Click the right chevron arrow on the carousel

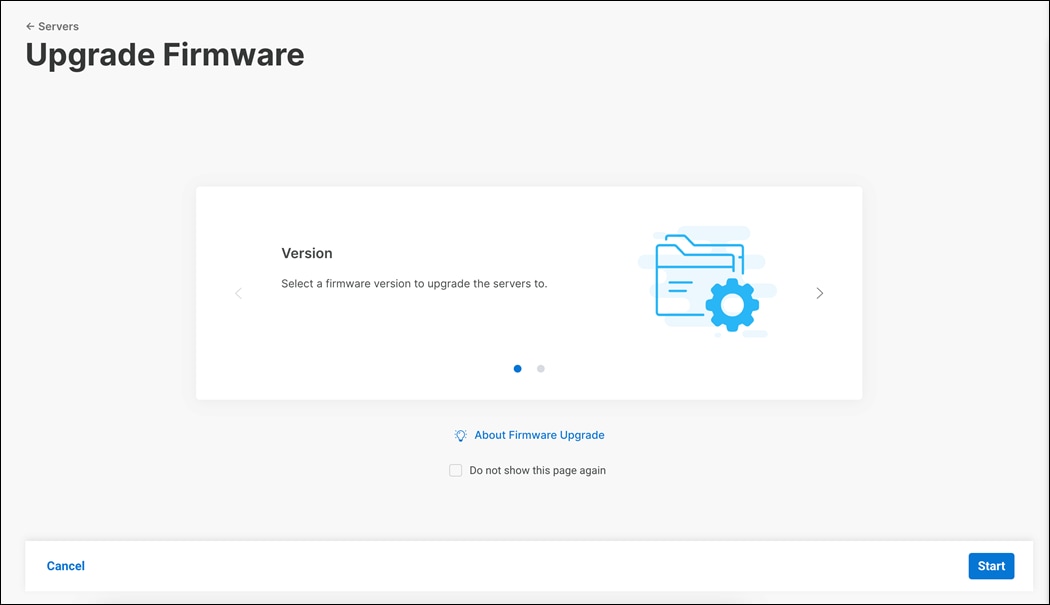tap(819, 292)
